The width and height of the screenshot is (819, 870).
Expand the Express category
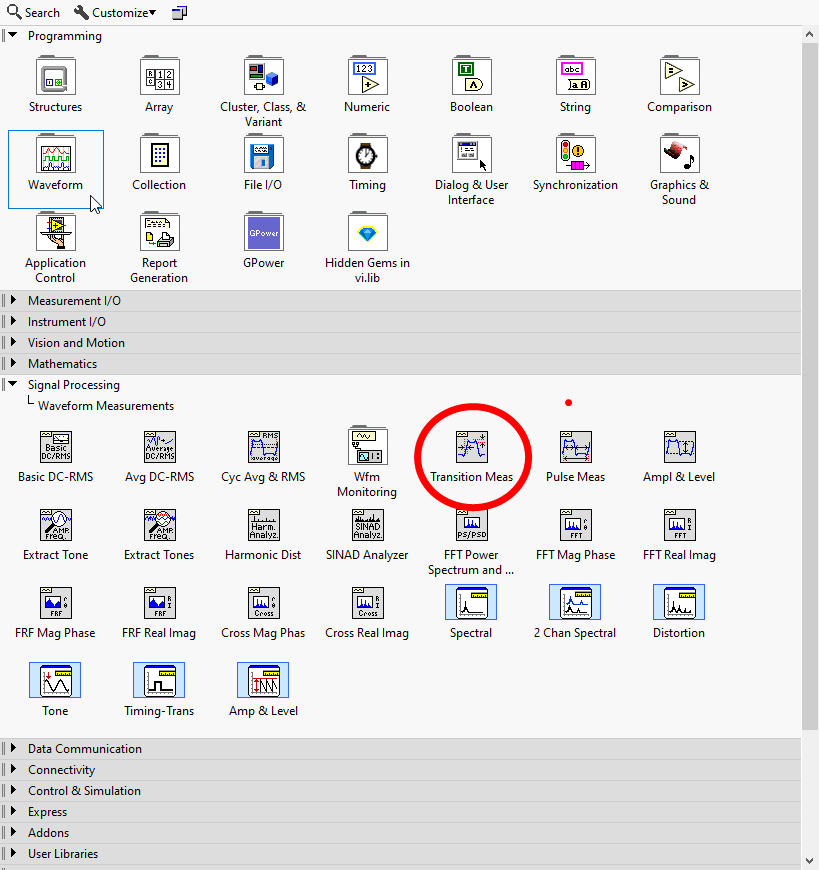click(x=13, y=812)
